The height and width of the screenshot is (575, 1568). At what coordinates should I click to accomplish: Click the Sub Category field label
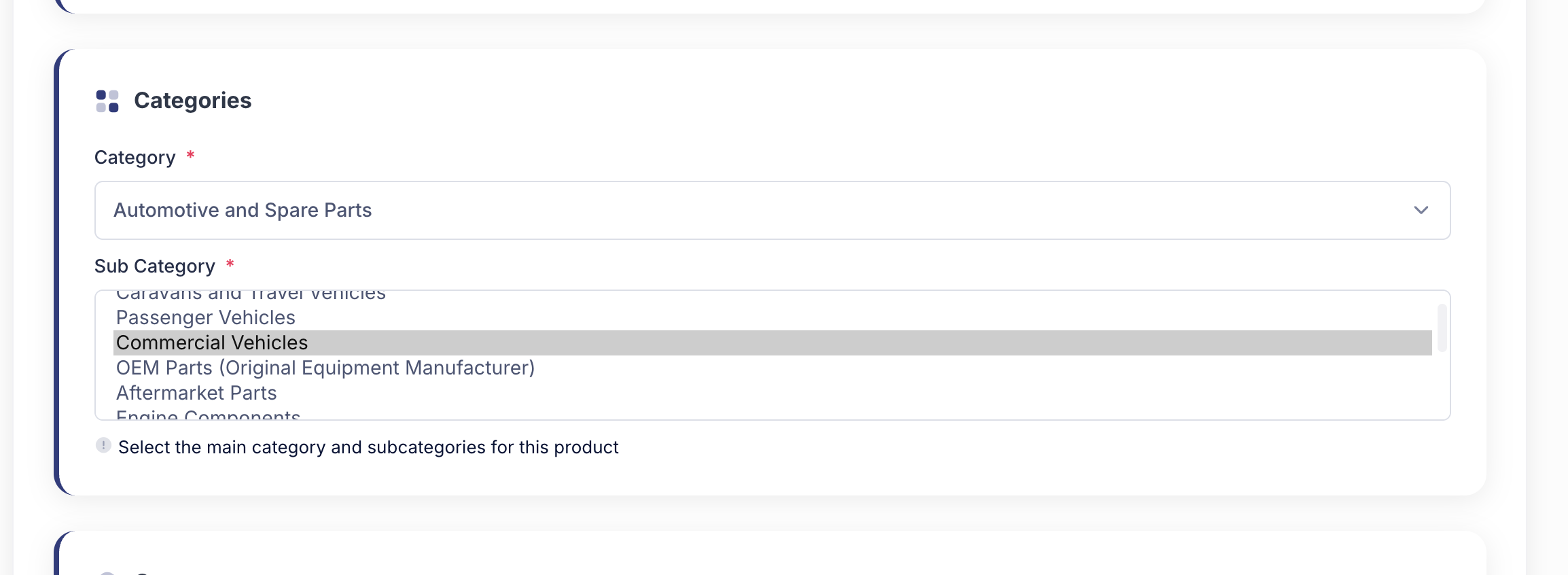[x=154, y=266]
